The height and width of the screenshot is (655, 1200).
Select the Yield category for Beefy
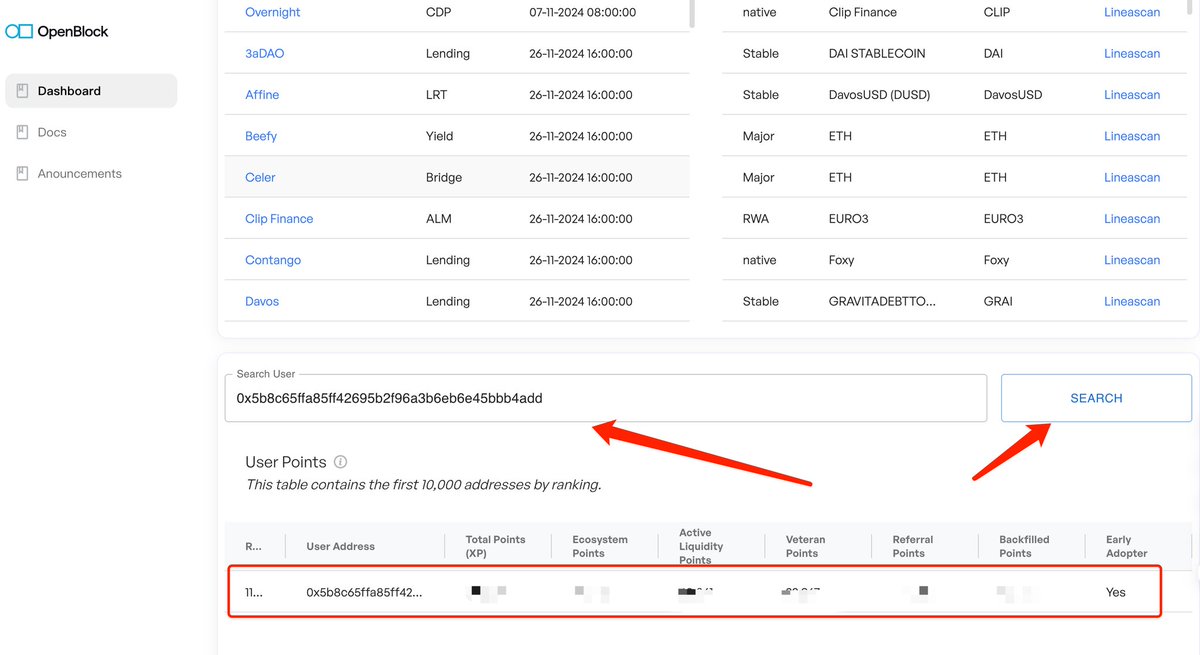point(440,136)
